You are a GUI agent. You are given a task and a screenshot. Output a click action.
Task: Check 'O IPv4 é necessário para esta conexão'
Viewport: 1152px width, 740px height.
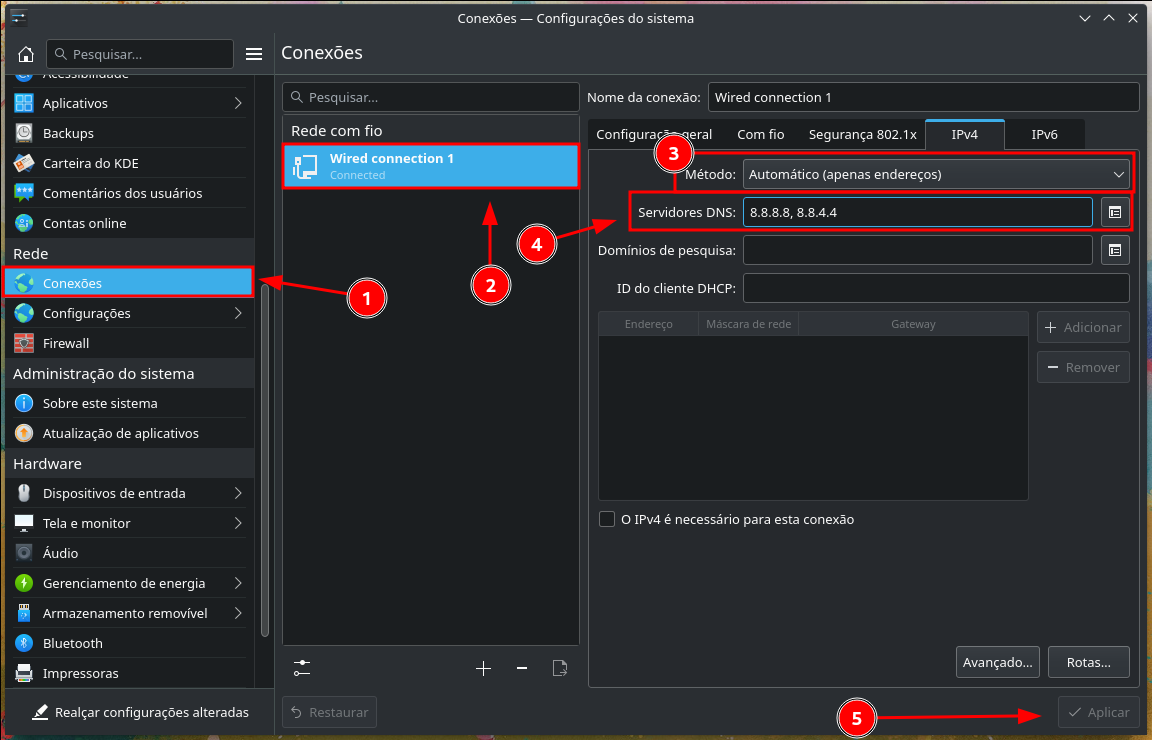607,519
